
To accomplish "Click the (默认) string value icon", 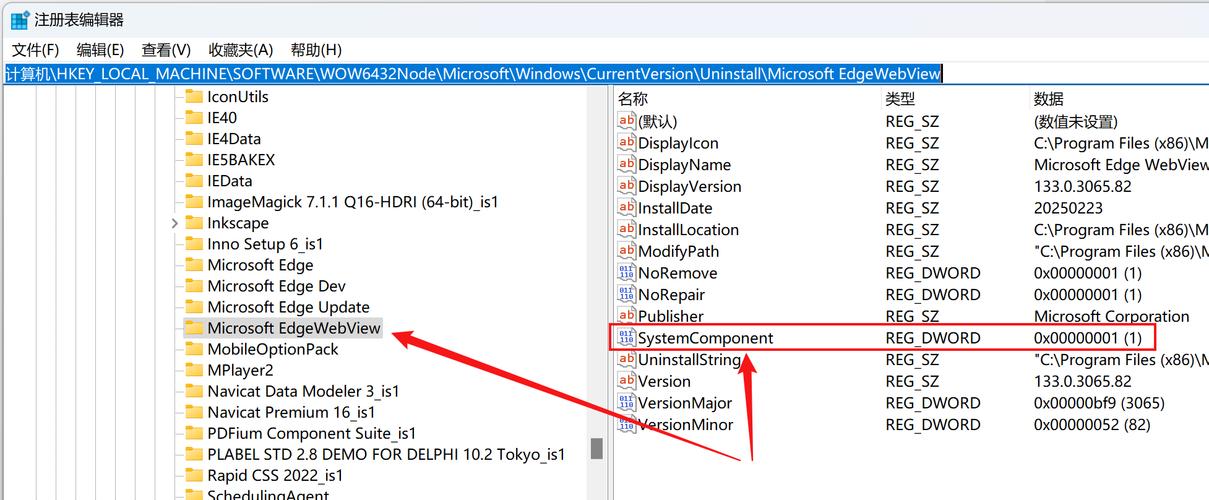I will point(627,121).
